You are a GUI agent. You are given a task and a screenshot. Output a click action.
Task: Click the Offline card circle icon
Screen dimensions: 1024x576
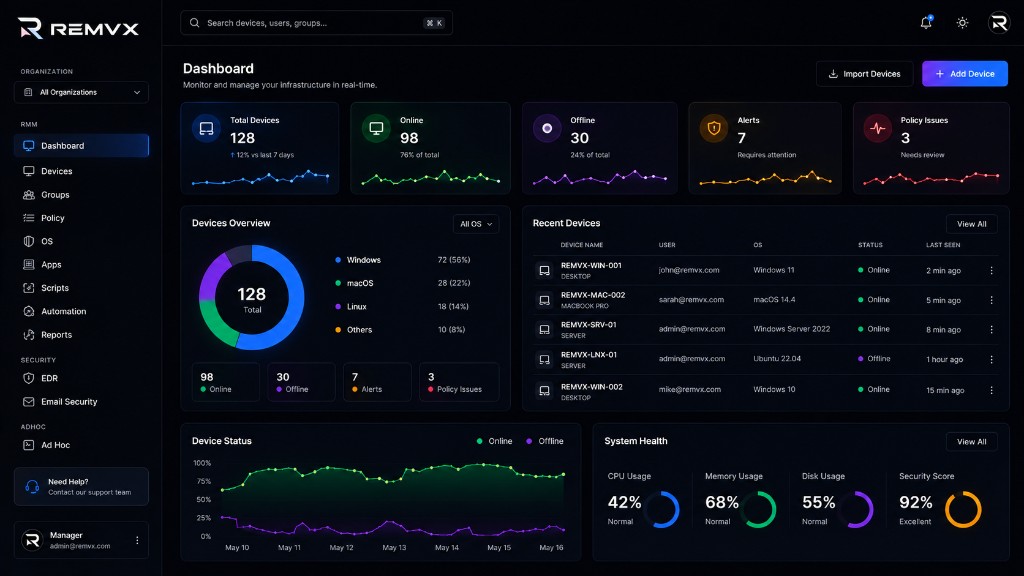tap(547, 129)
